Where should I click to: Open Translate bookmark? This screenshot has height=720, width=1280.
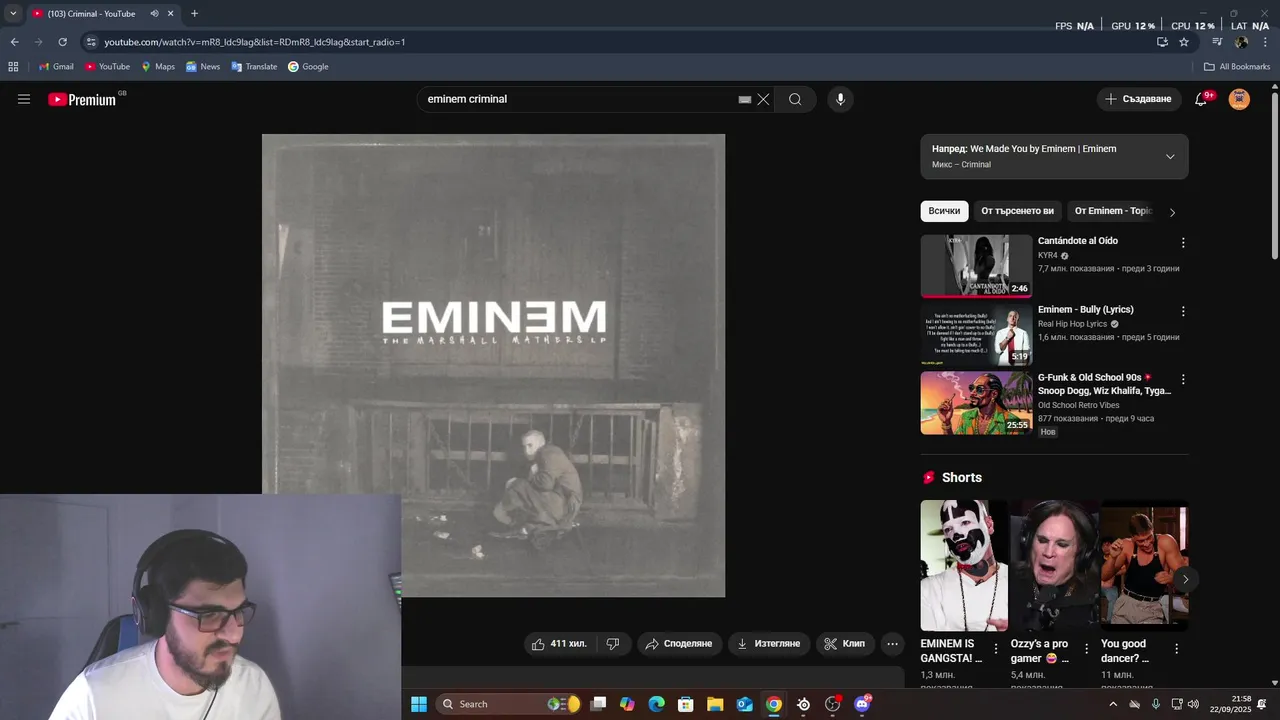pyautogui.click(x=254, y=67)
